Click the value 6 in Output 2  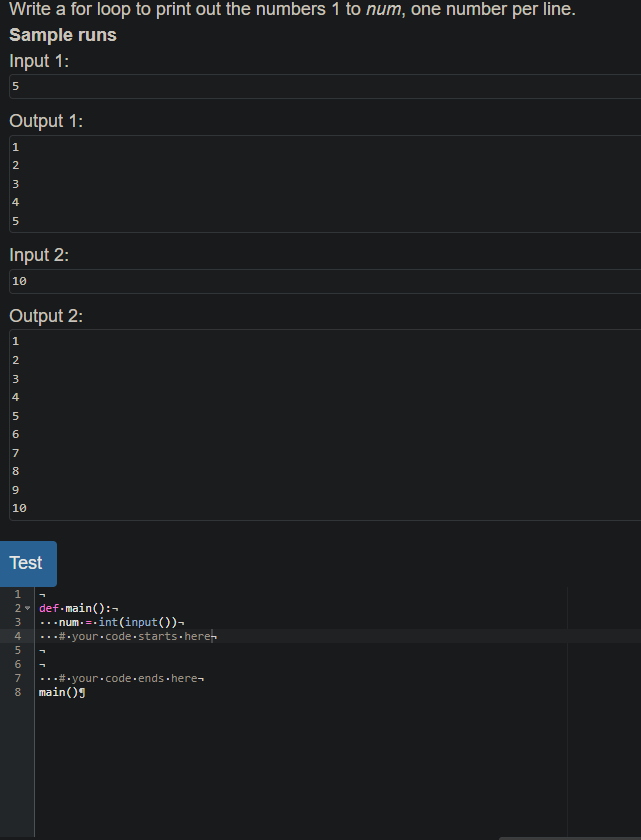click(16, 434)
